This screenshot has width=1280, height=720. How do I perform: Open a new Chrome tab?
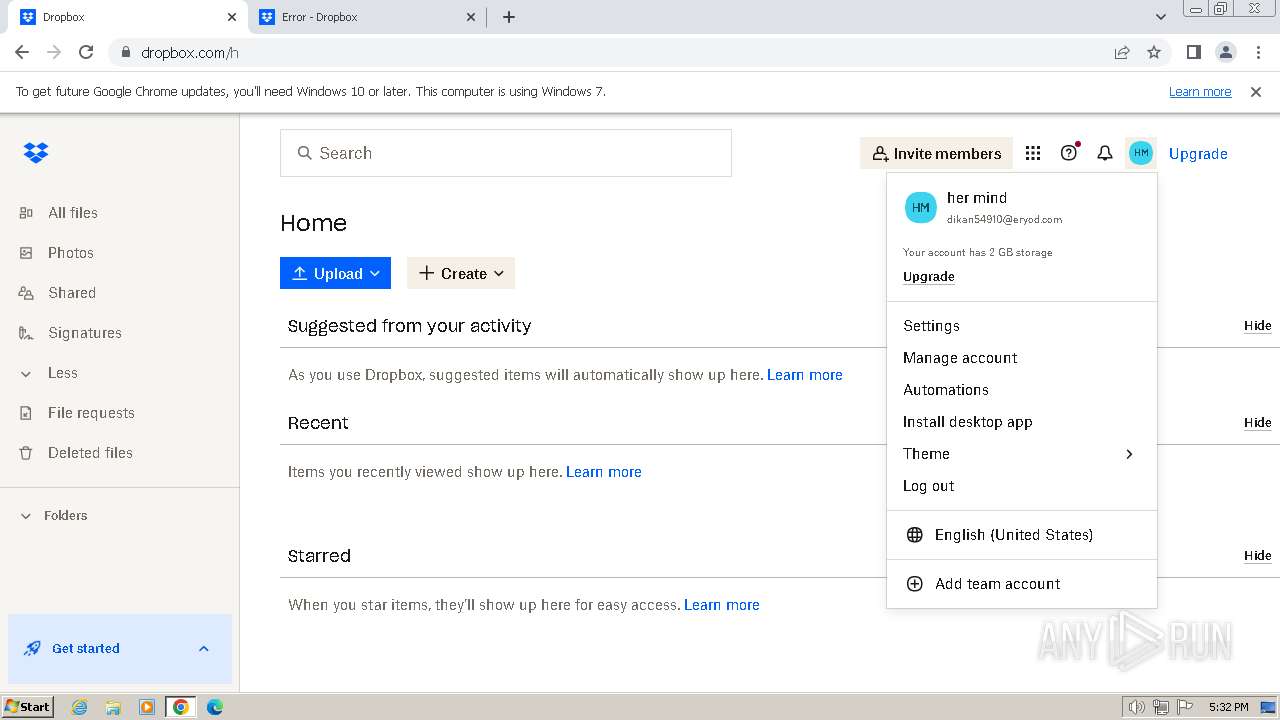pos(509,17)
